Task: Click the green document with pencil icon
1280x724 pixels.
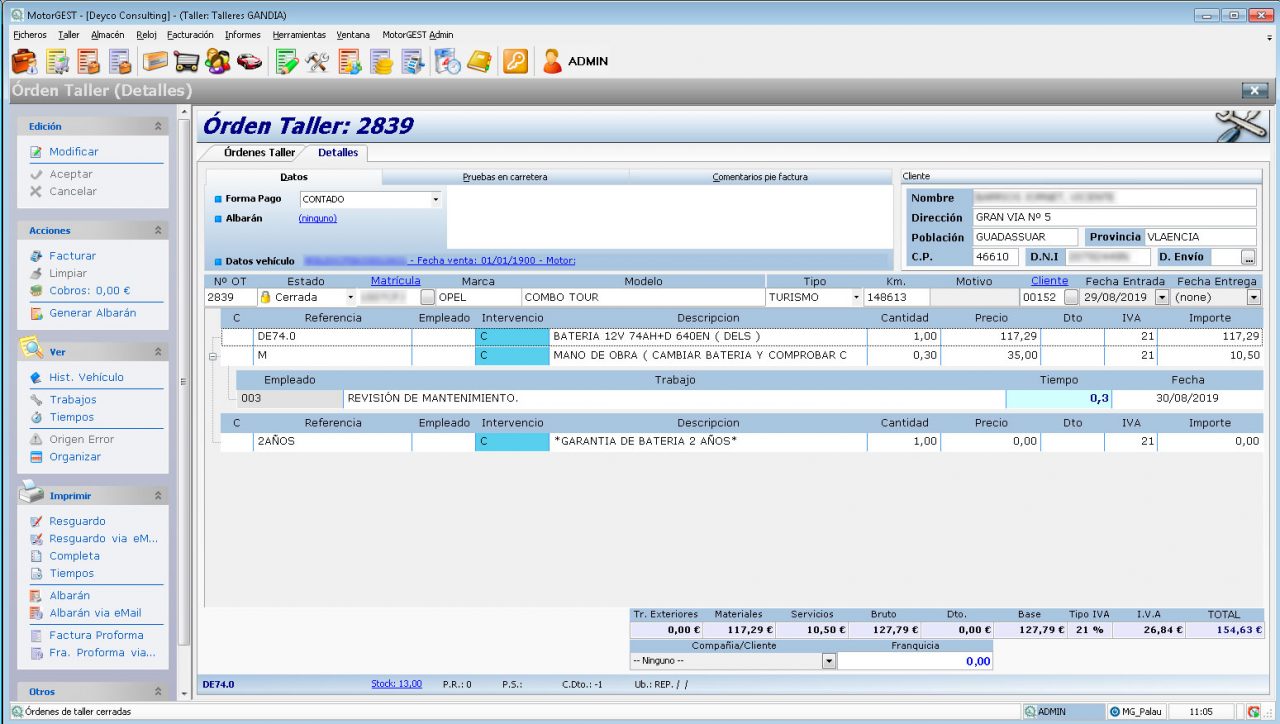Action: click(x=287, y=61)
